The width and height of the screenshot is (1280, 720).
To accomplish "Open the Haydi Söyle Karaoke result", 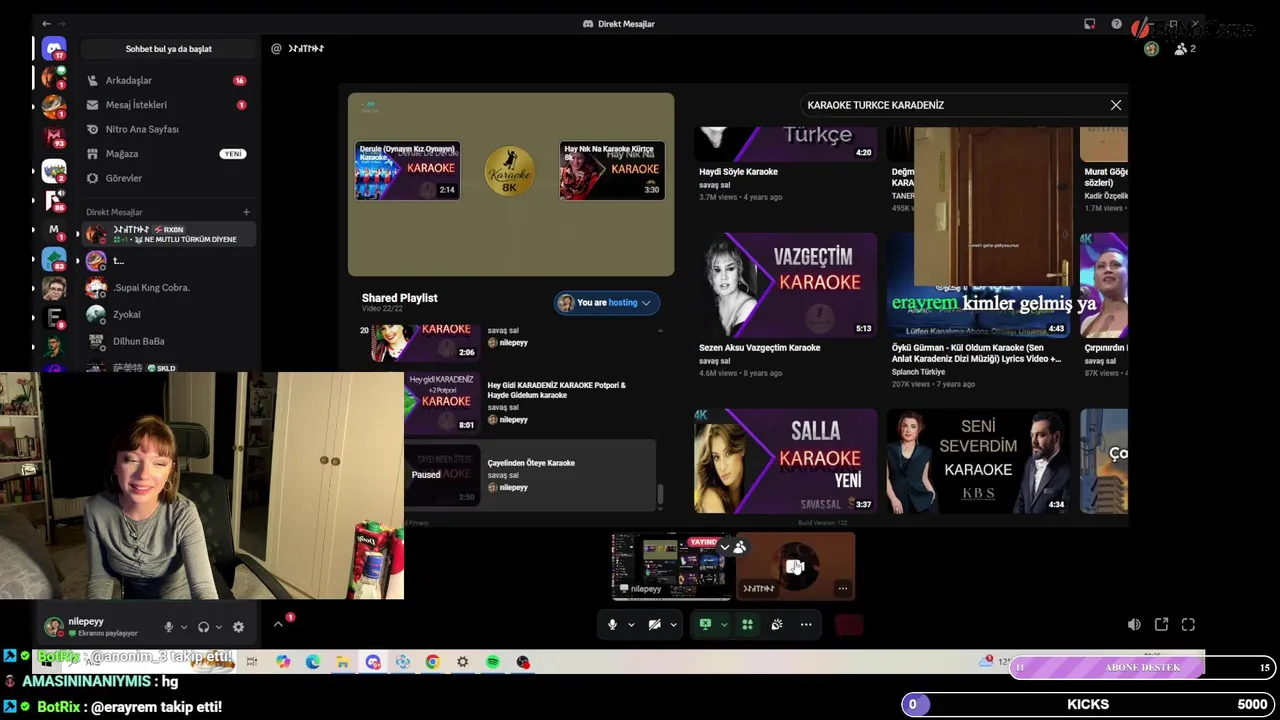I will (x=738, y=172).
